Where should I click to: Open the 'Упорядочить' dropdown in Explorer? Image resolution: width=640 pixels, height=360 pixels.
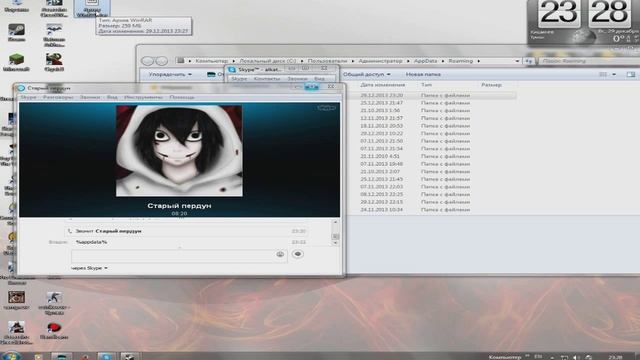(x=170, y=74)
